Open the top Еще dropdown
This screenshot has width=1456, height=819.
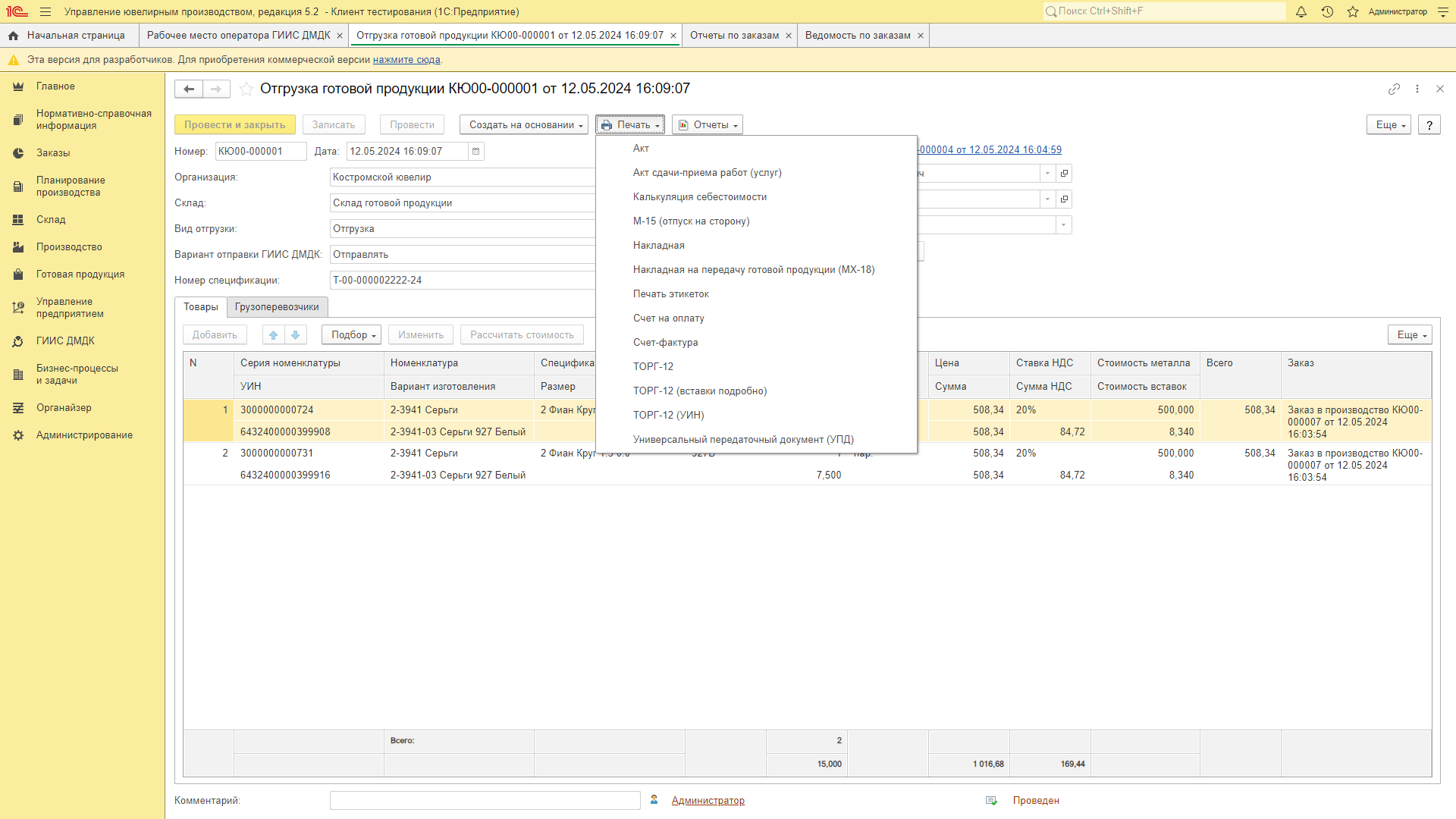(x=1389, y=125)
